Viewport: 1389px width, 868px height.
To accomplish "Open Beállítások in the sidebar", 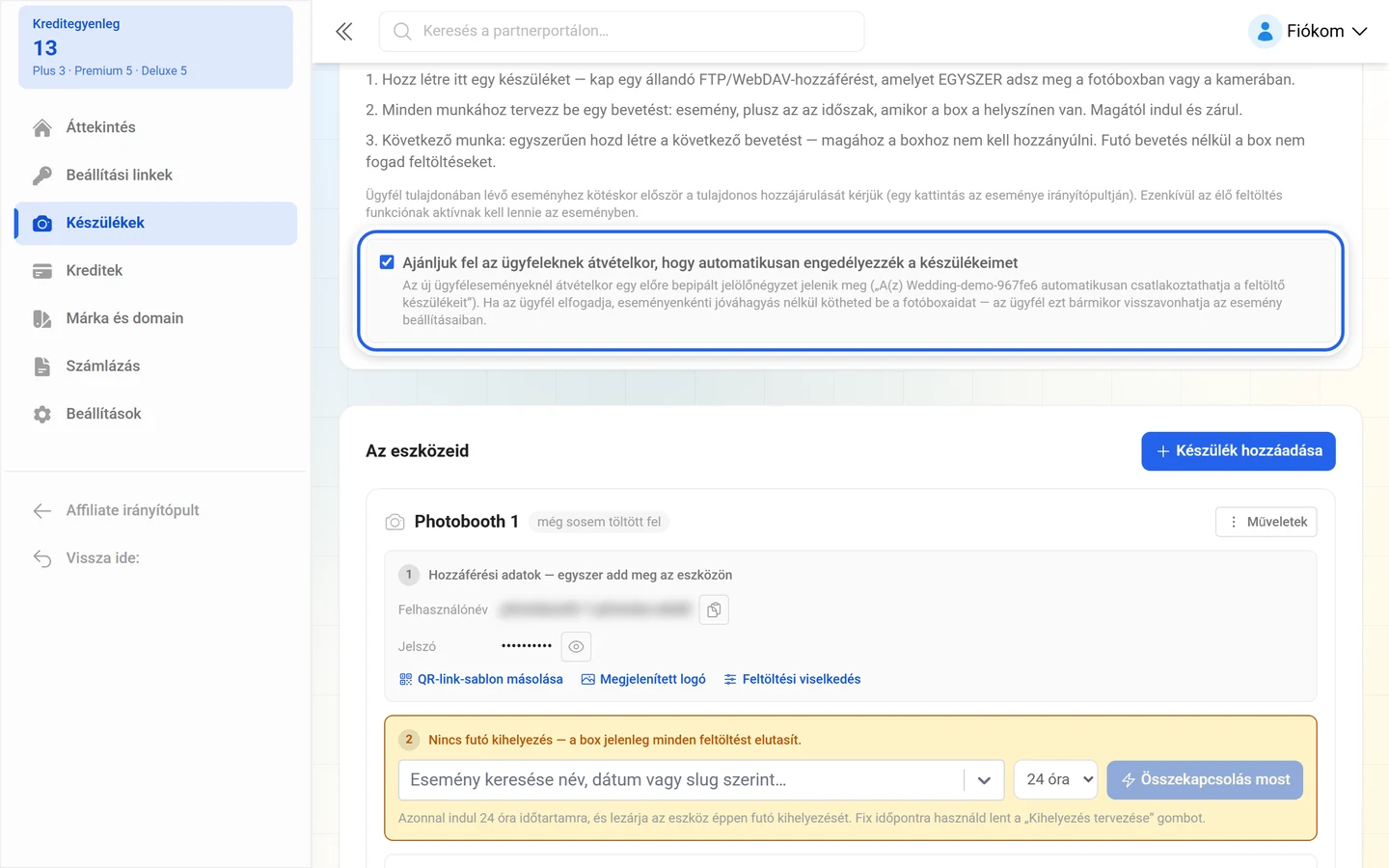I will [155, 414].
